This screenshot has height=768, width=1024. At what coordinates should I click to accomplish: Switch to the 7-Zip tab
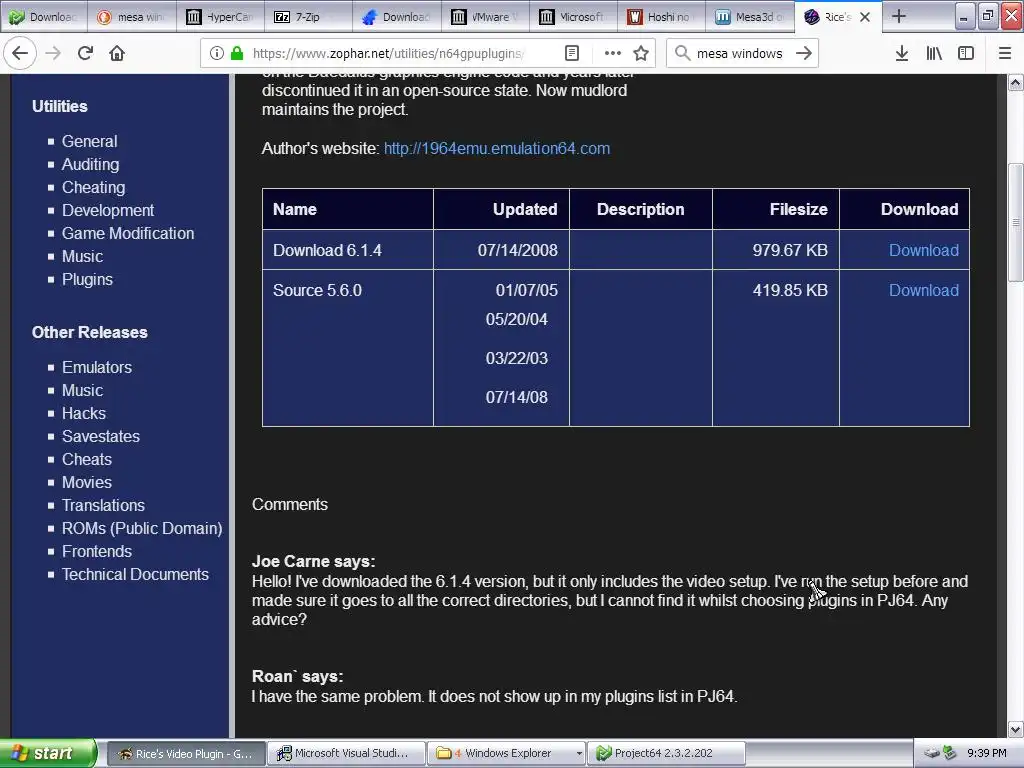(x=308, y=17)
